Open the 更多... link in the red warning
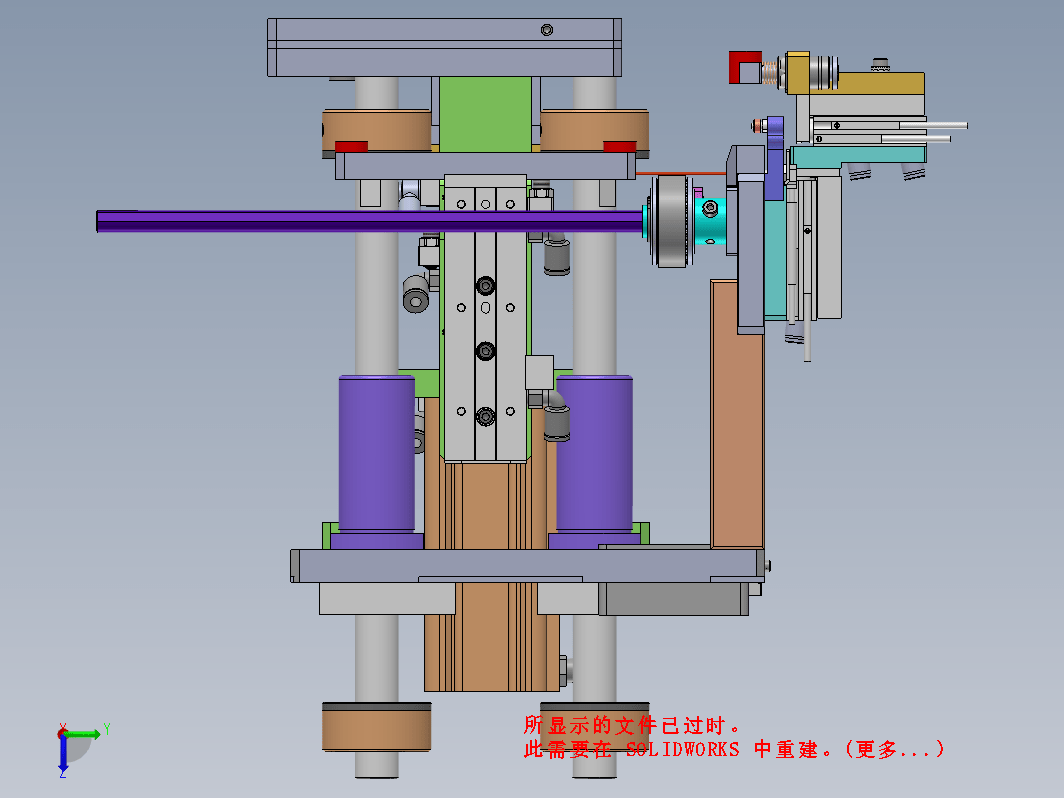 point(895,749)
